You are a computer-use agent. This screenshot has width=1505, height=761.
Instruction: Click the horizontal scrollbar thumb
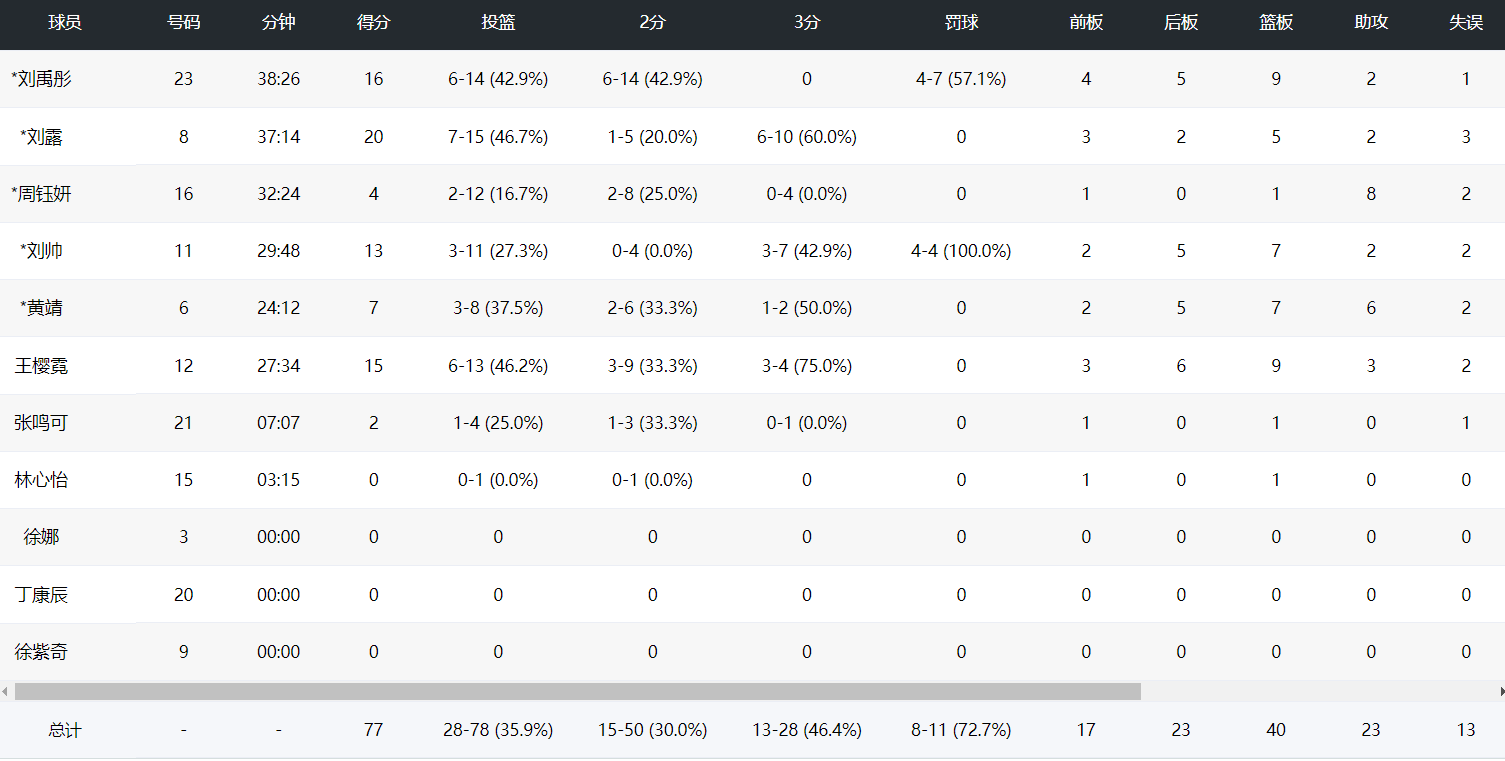(x=577, y=691)
